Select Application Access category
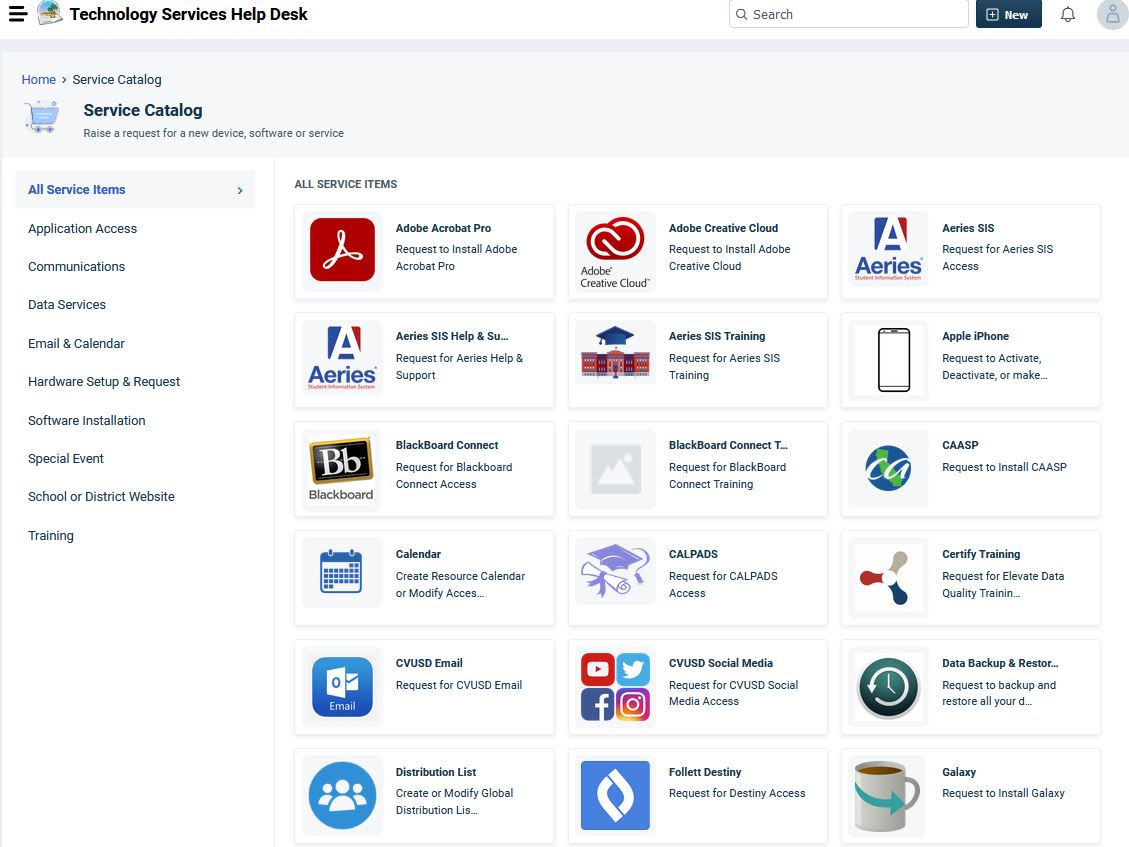The height and width of the screenshot is (847, 1129). pos(82,228)
